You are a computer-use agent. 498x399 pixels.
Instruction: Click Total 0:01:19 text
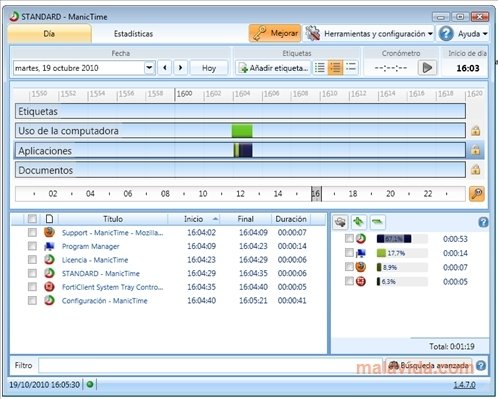pos(452,347)
